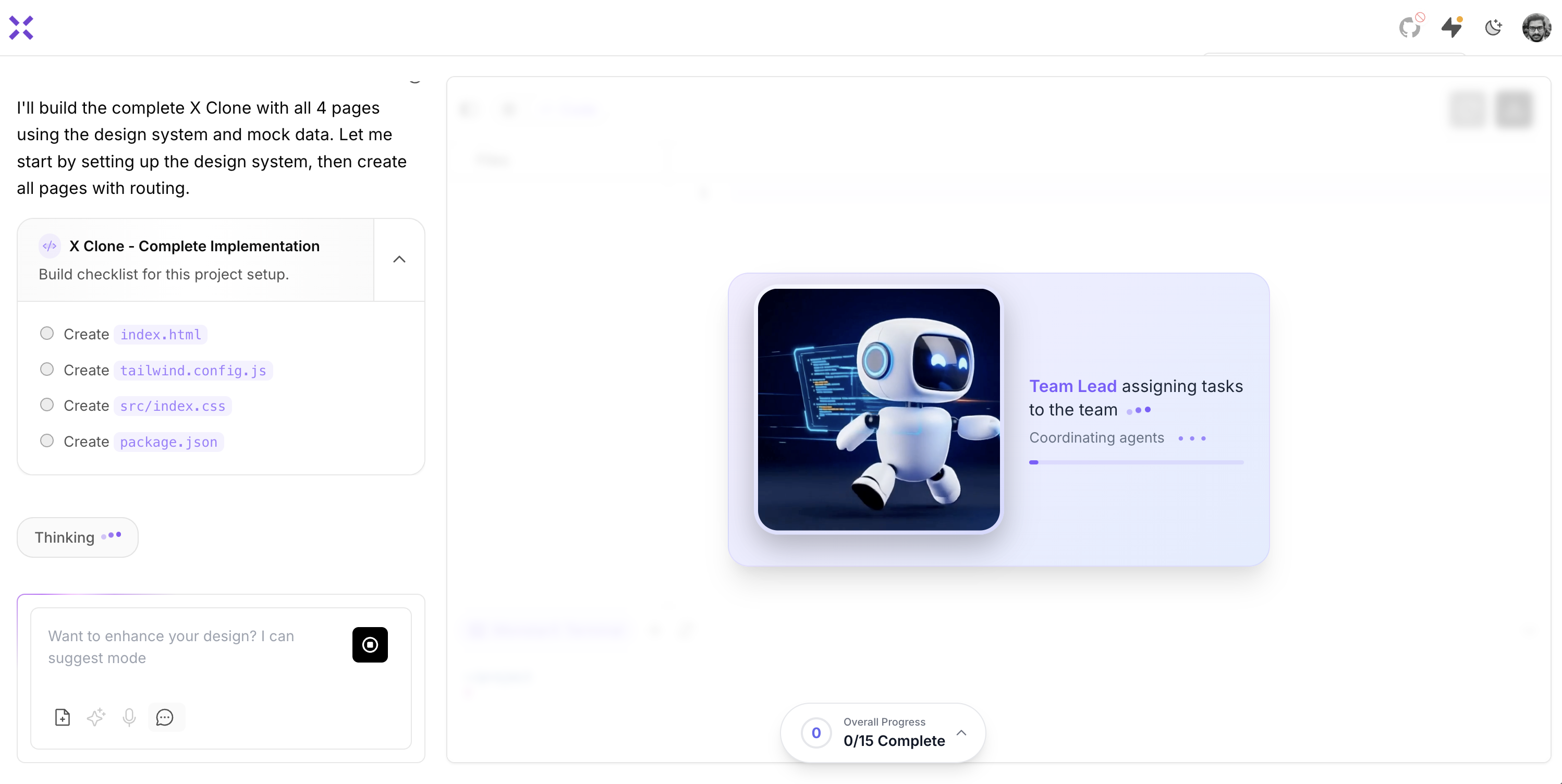Click the Thinking status pill

(x=78, y=537)
